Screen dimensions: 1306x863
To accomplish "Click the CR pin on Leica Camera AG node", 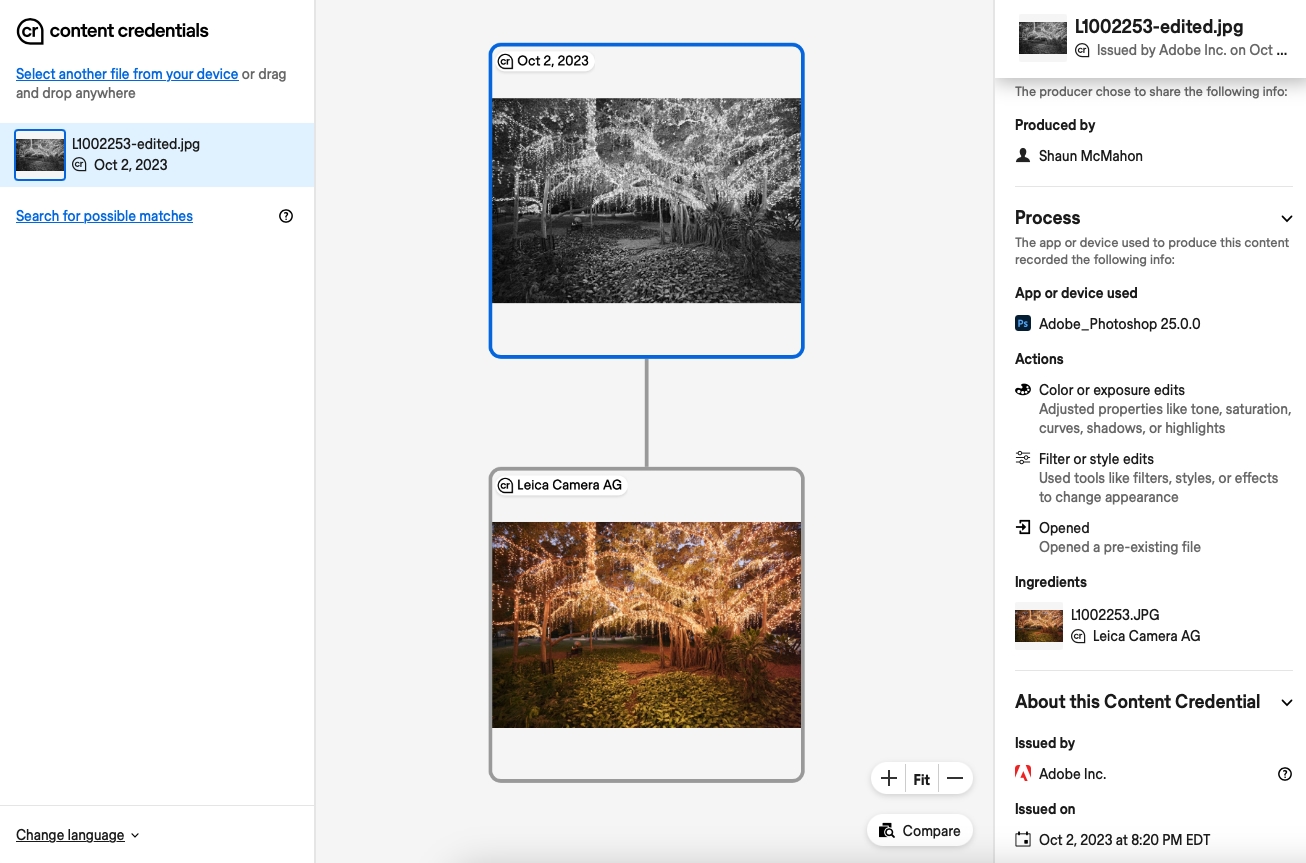I will [x=503, y=484].
